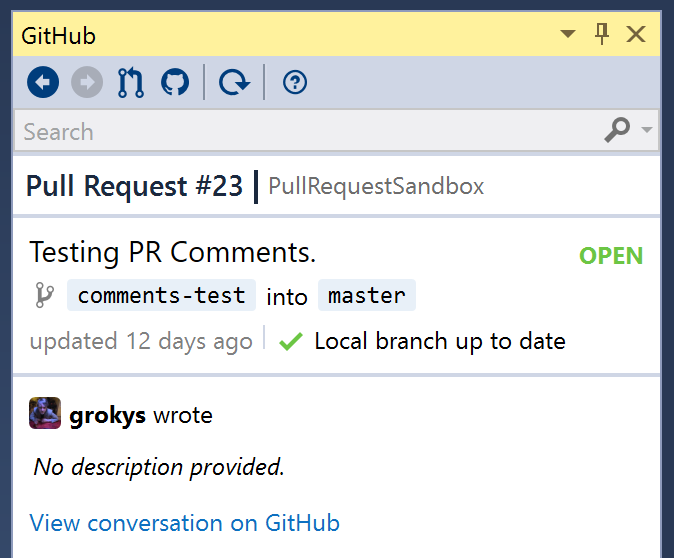Click the Local branch up to date text
The width and height of the screenshot is (674, 558).
tap(440, 341)
